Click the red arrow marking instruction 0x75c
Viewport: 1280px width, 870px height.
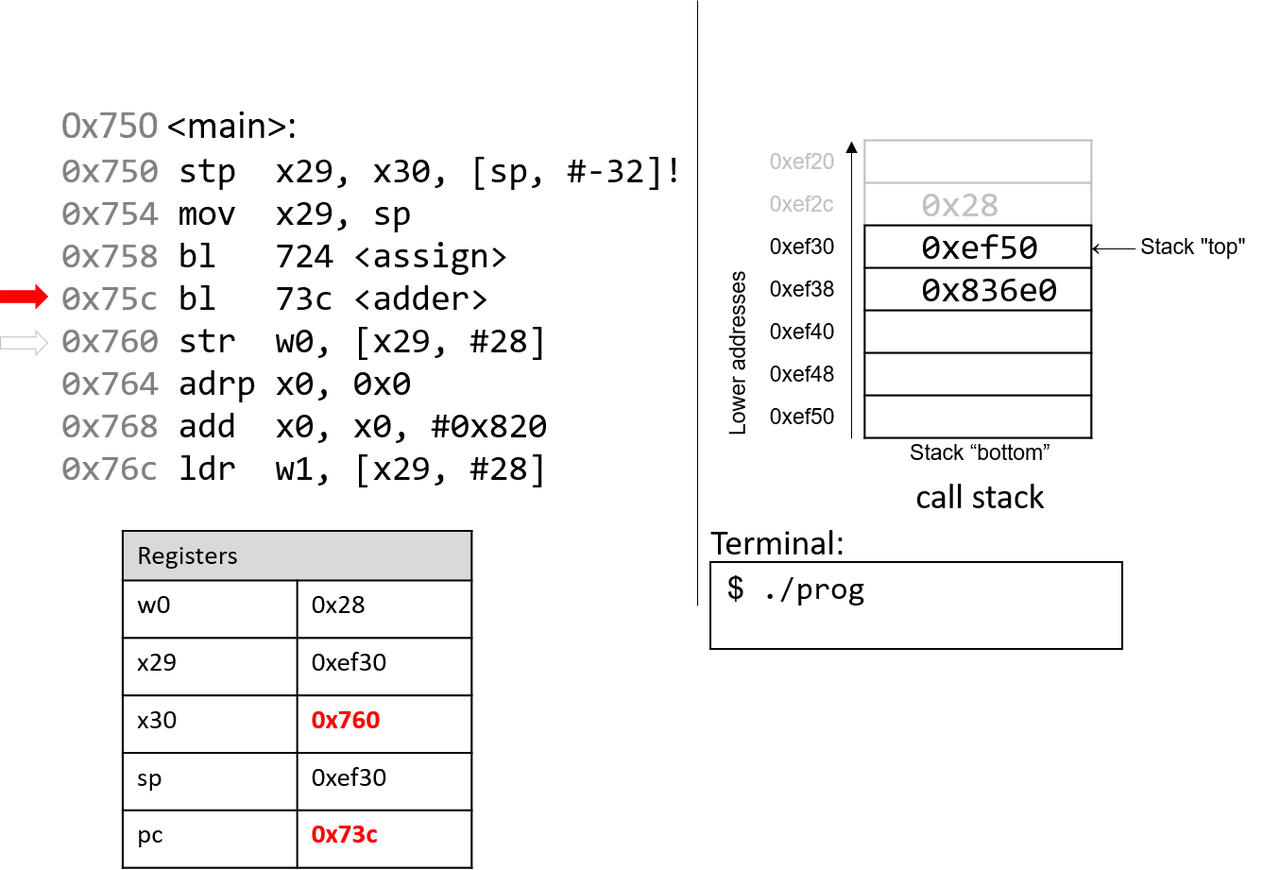click(x=24, y=297)
